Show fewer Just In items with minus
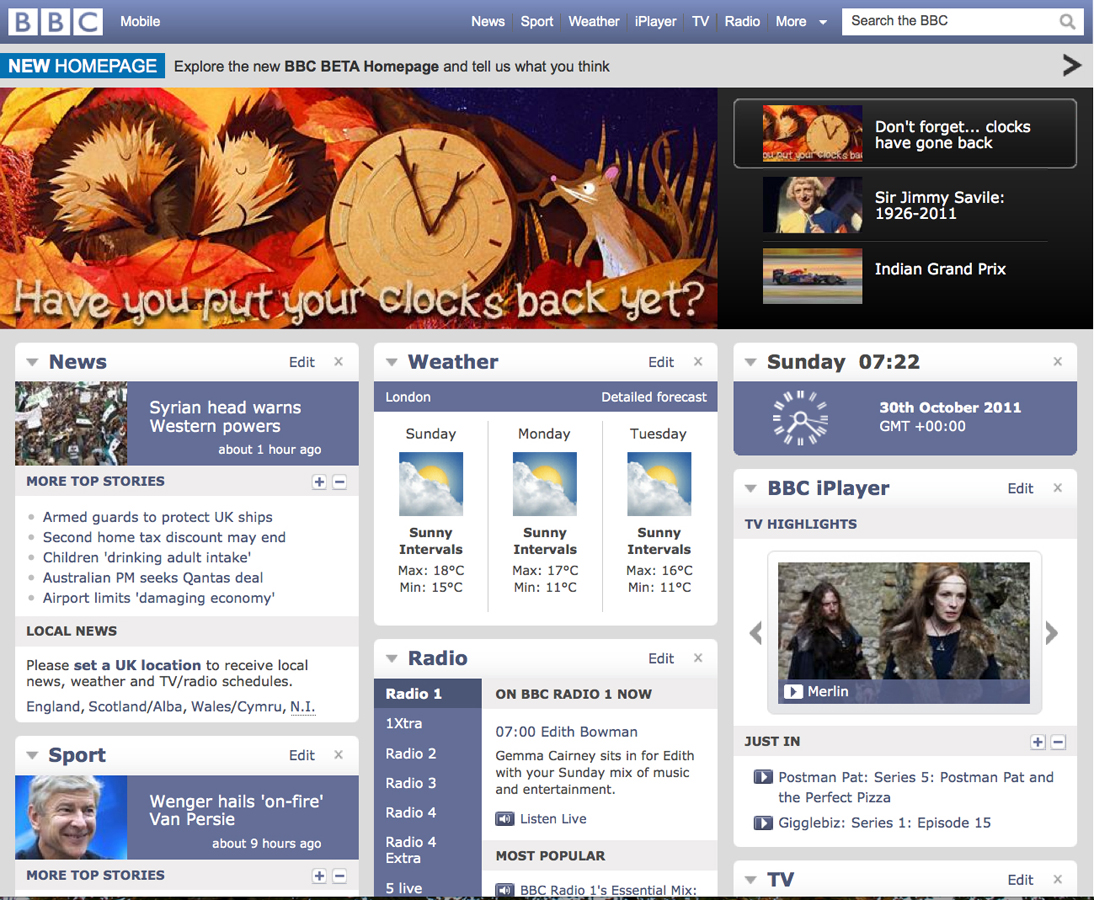The width and height of the screenshot is (1094, 900). coord(1058,742)
